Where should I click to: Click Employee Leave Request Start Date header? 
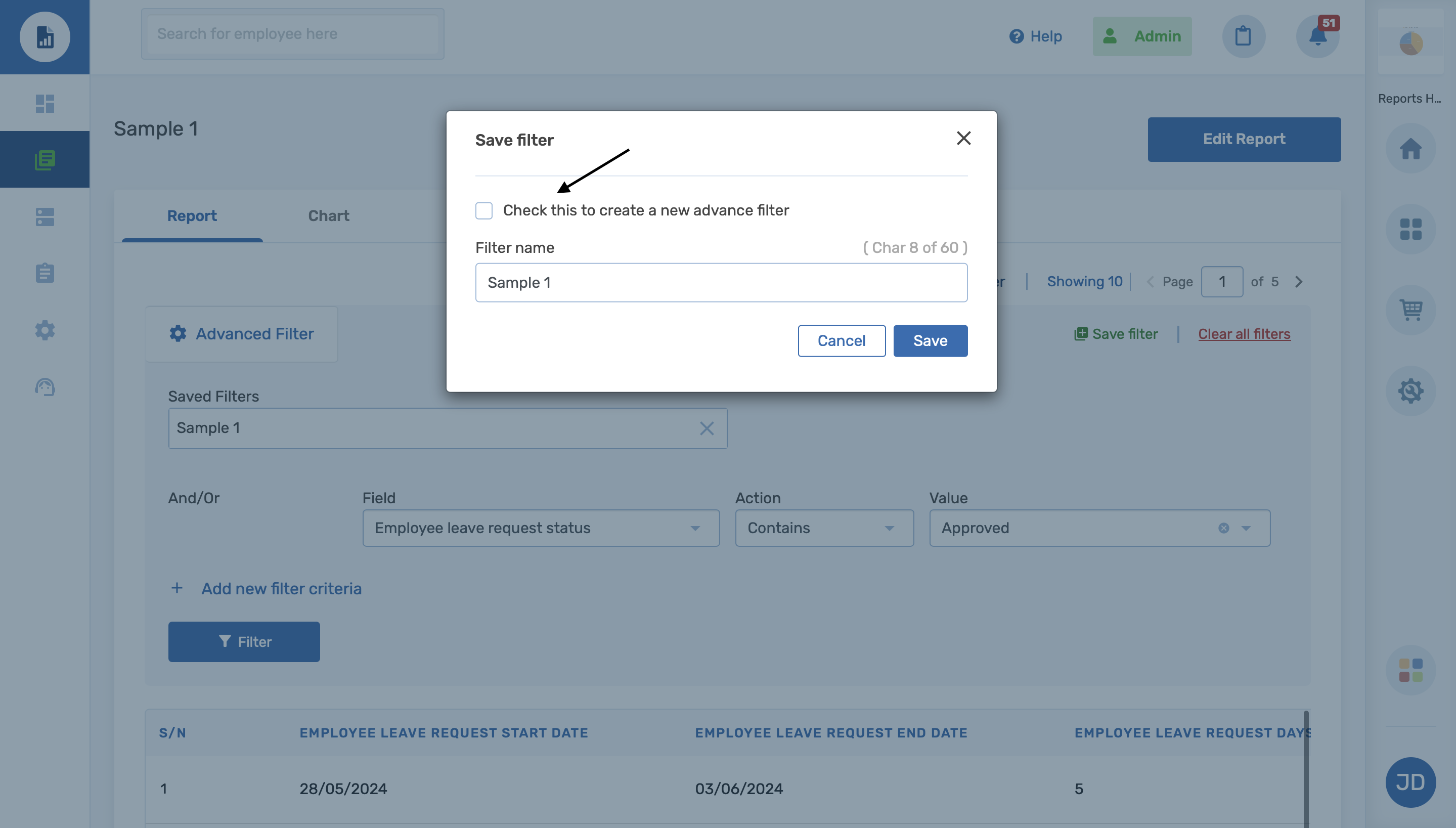click(x=444, y=733)
